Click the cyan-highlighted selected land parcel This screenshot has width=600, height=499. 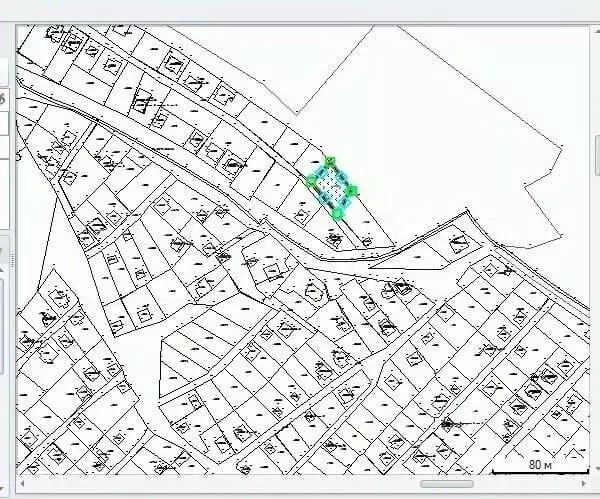(332, 188)
